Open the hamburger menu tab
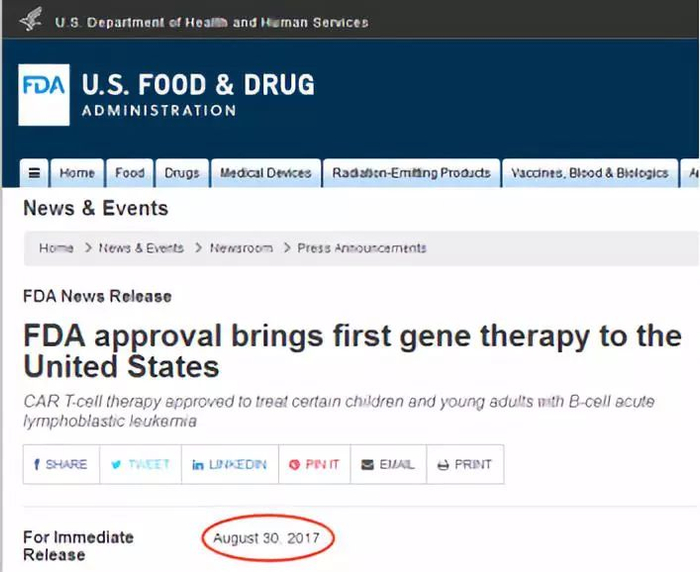This screenshot has height=572, width=700. (x=34, y=173)
